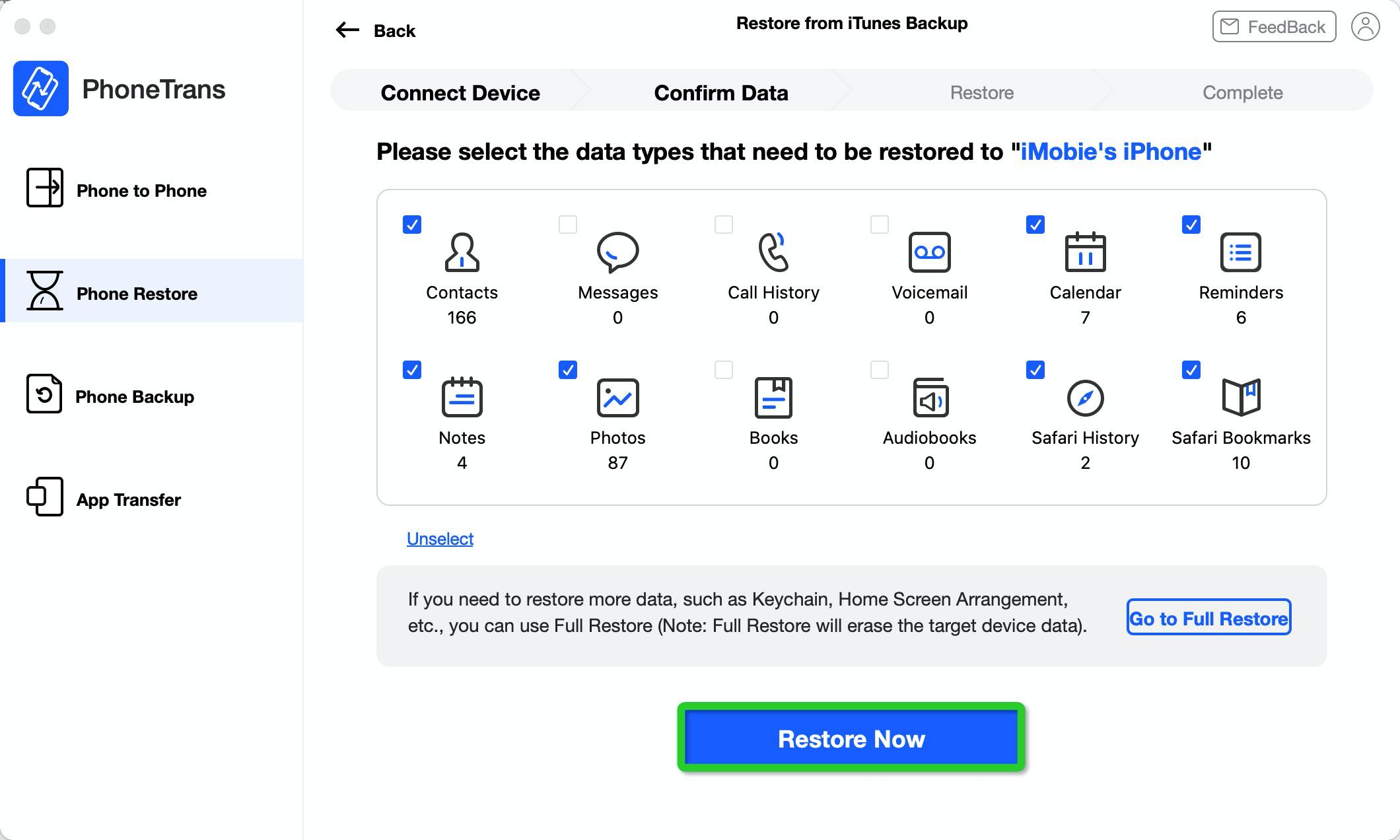Click Go to Full Restore
This screenshot has height=840, width=1400.
[1208, 618]
